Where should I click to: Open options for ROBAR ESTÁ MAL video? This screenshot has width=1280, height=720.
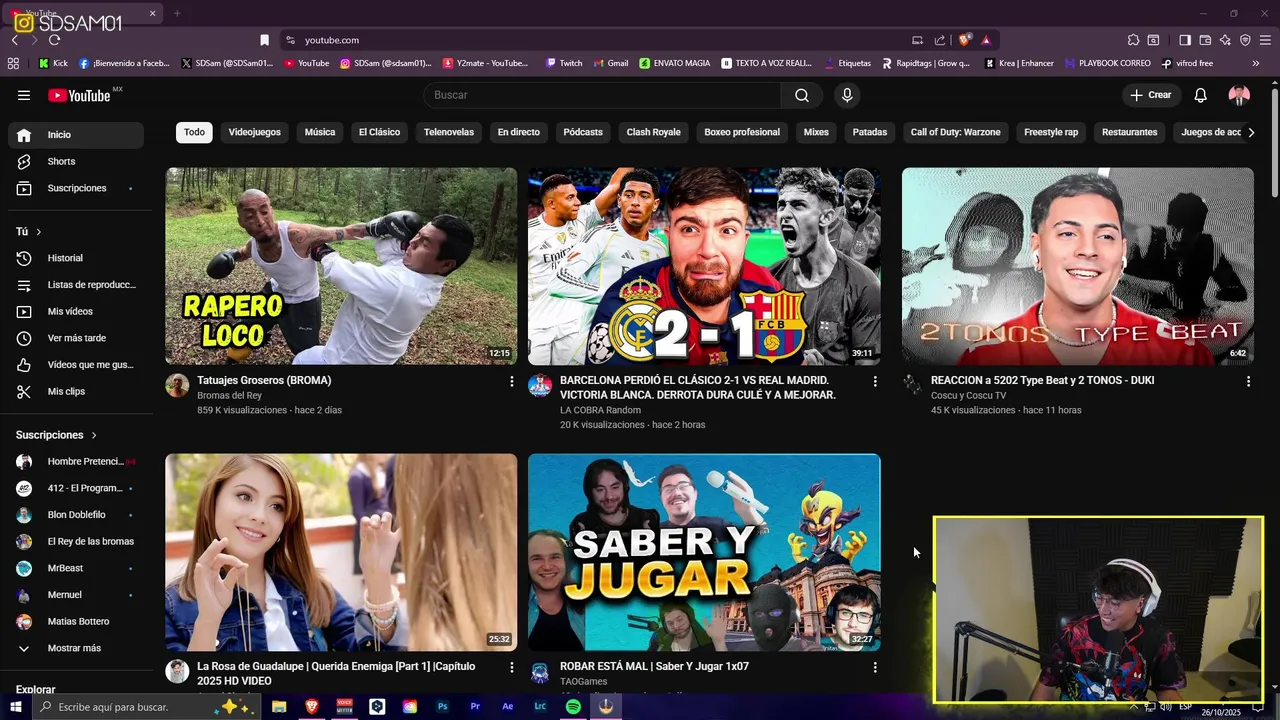(x=875, y=667)
